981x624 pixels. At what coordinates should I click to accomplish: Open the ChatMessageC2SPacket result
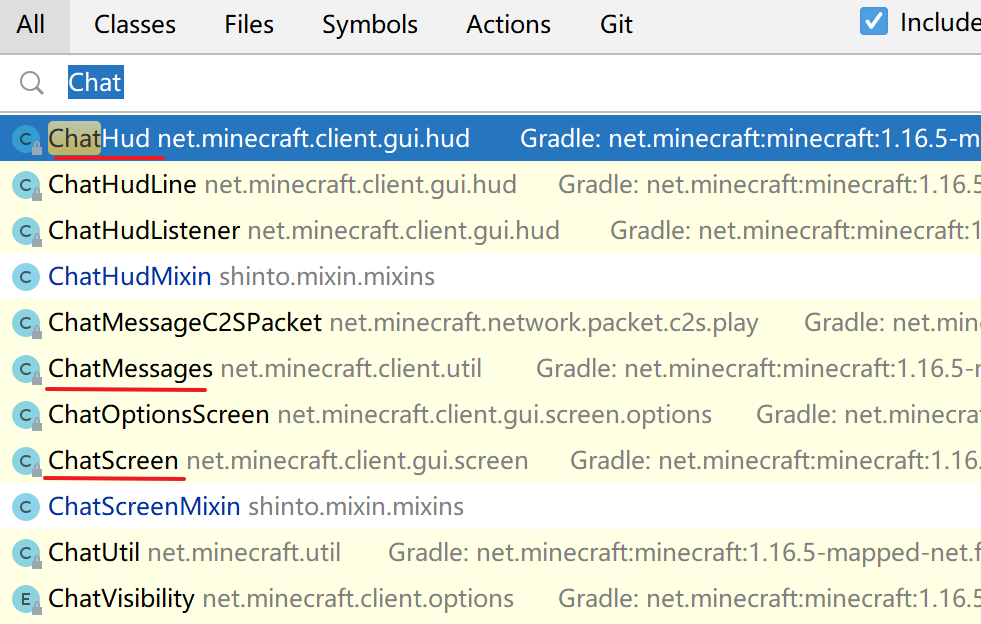(x=490, y=323)
